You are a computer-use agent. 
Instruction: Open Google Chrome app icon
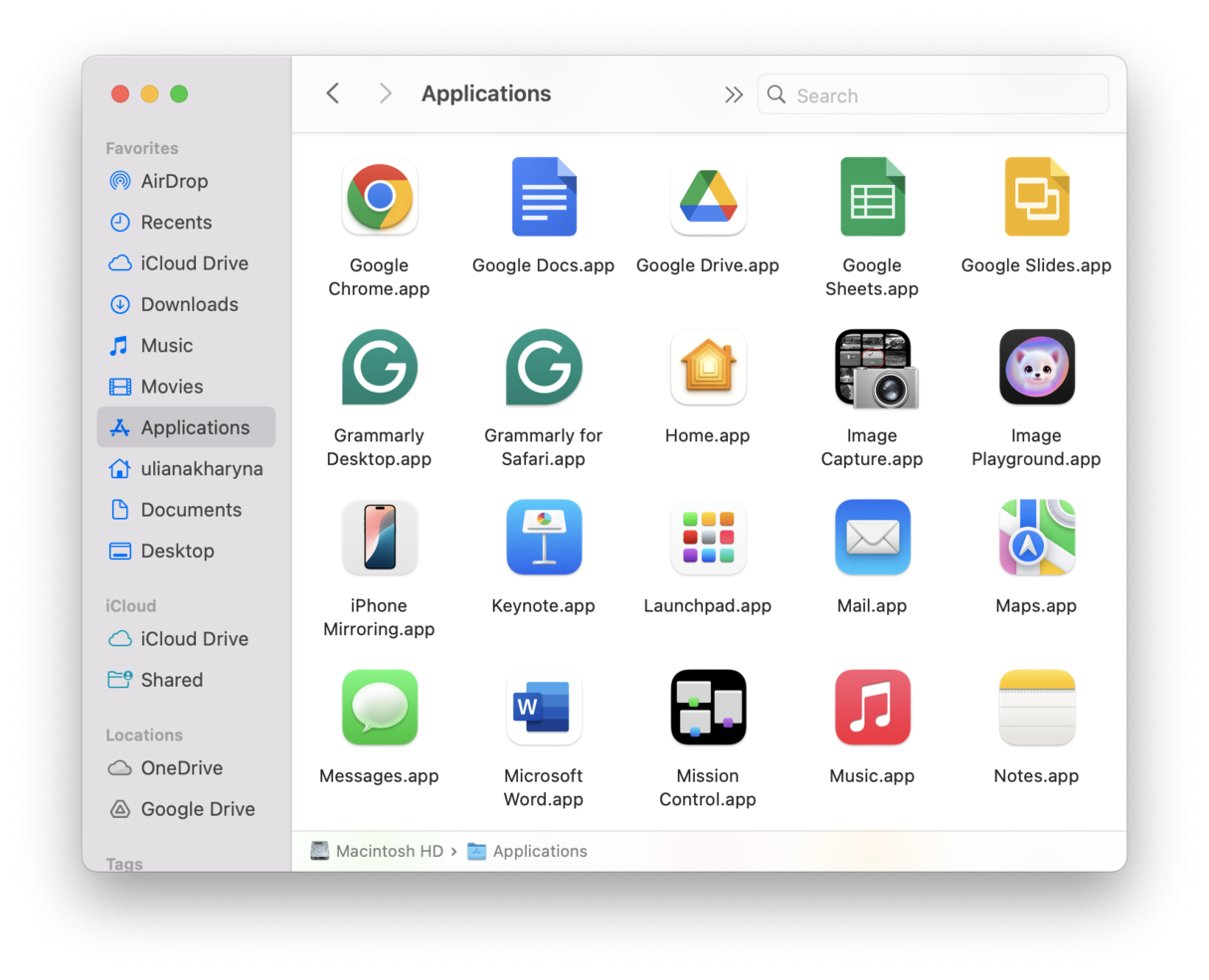(x=379, y=196)
